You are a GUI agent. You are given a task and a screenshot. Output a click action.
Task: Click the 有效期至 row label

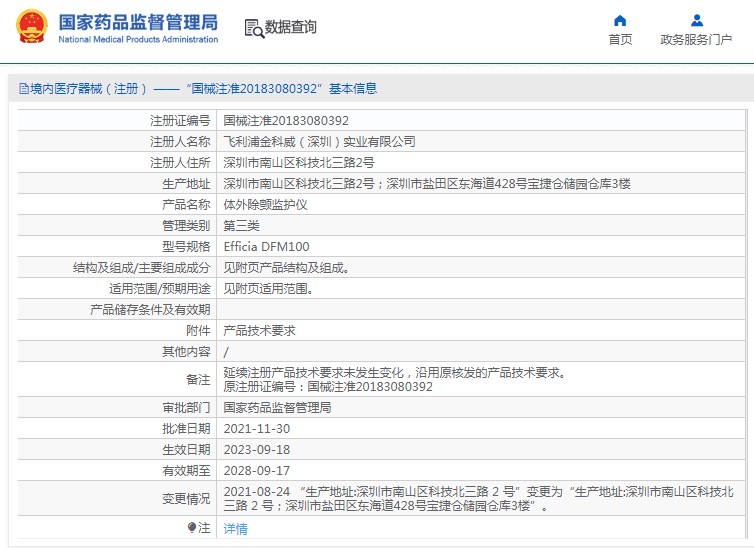click(x=186, y=471)
